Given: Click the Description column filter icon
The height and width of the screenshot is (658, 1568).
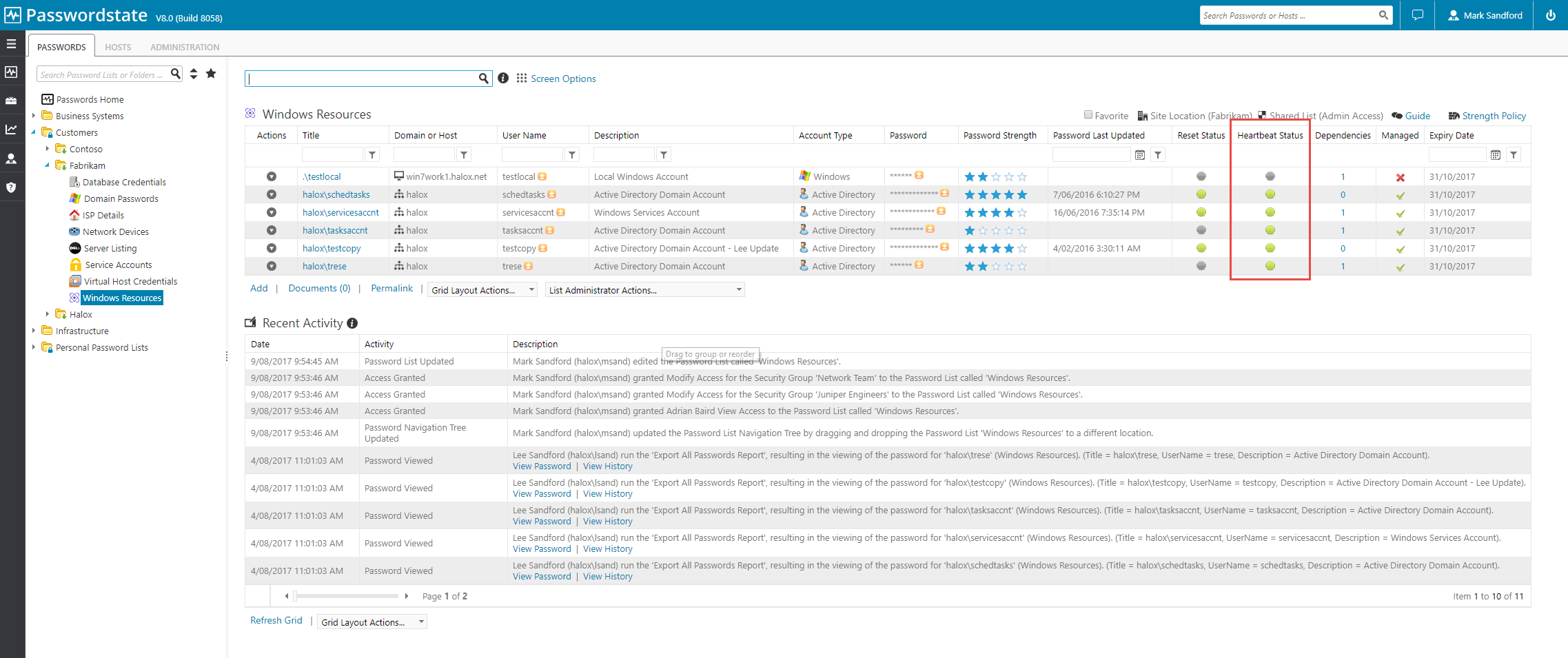Looking at the screenshot, I should (x=664, y=155).
